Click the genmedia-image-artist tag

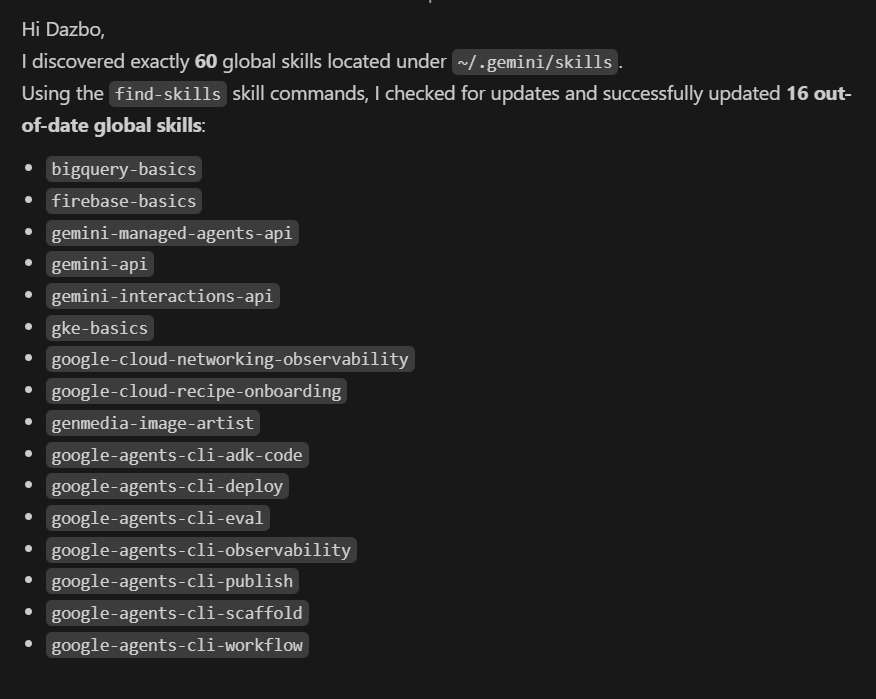153,423
